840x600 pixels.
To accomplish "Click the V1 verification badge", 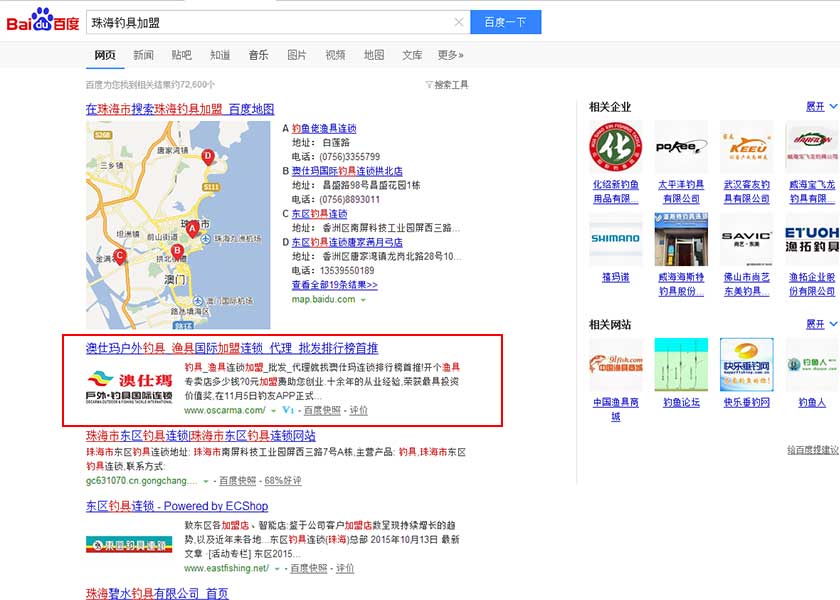I will coord(288,410).
